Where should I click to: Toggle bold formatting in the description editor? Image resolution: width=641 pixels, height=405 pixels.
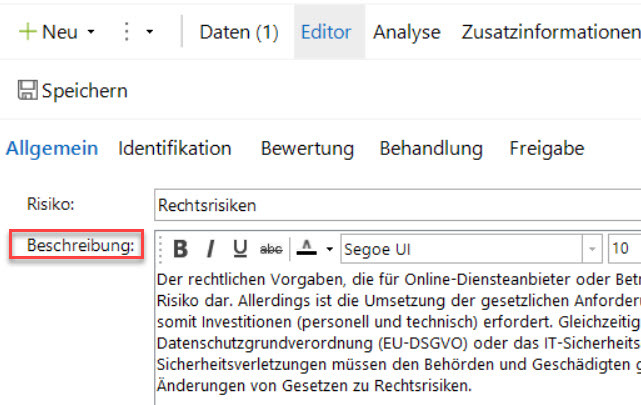coord(181,248)
